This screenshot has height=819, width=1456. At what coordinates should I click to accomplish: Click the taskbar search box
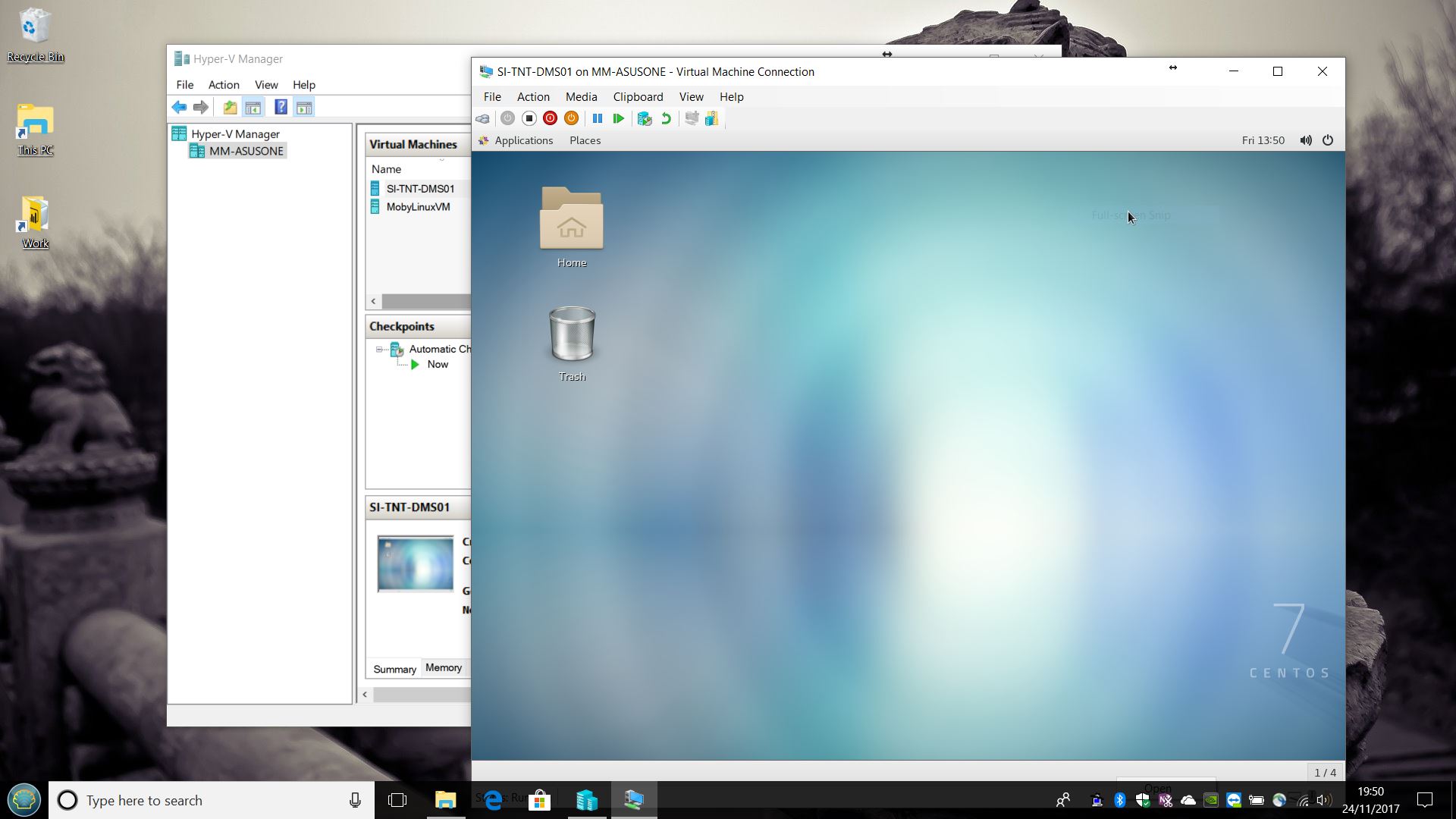pyautogui.click(x=212, y=800)
